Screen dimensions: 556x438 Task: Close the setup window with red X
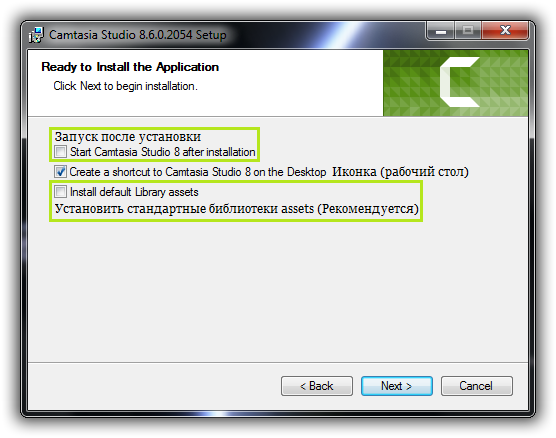(x=505, y=31)
